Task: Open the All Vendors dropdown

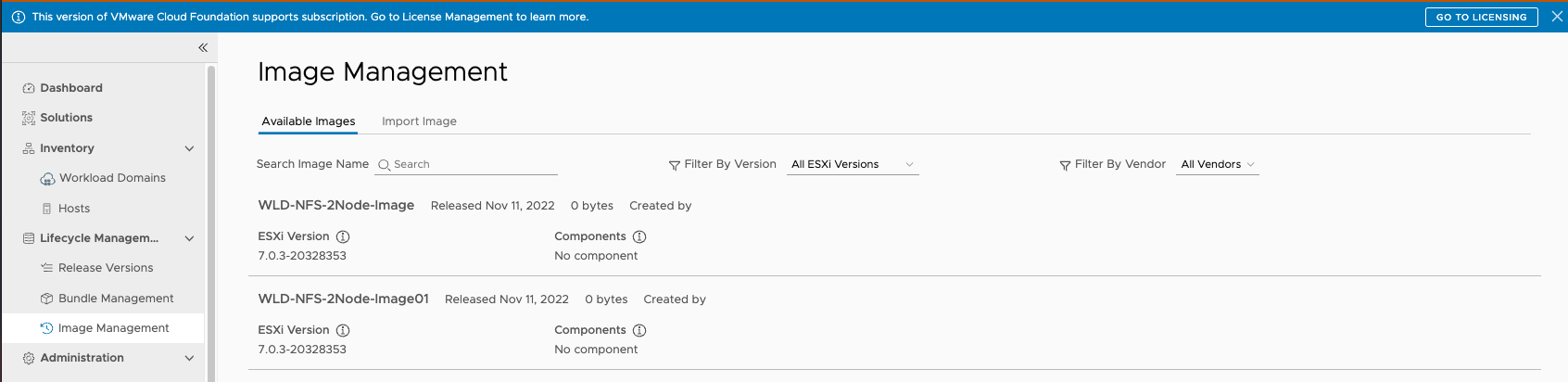Action: [1218, 164]
